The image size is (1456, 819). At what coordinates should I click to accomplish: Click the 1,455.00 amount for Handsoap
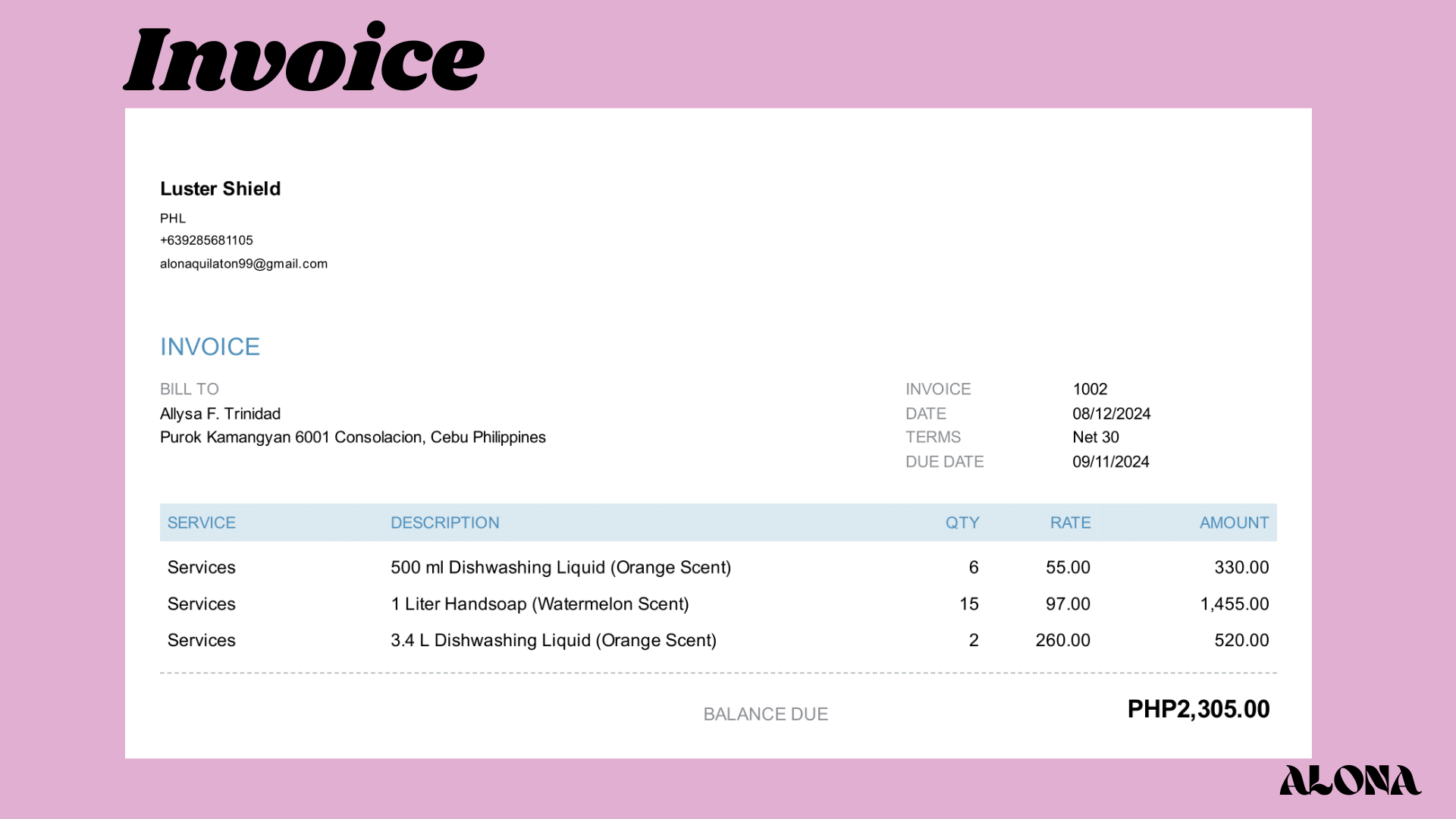point(1234,604)
